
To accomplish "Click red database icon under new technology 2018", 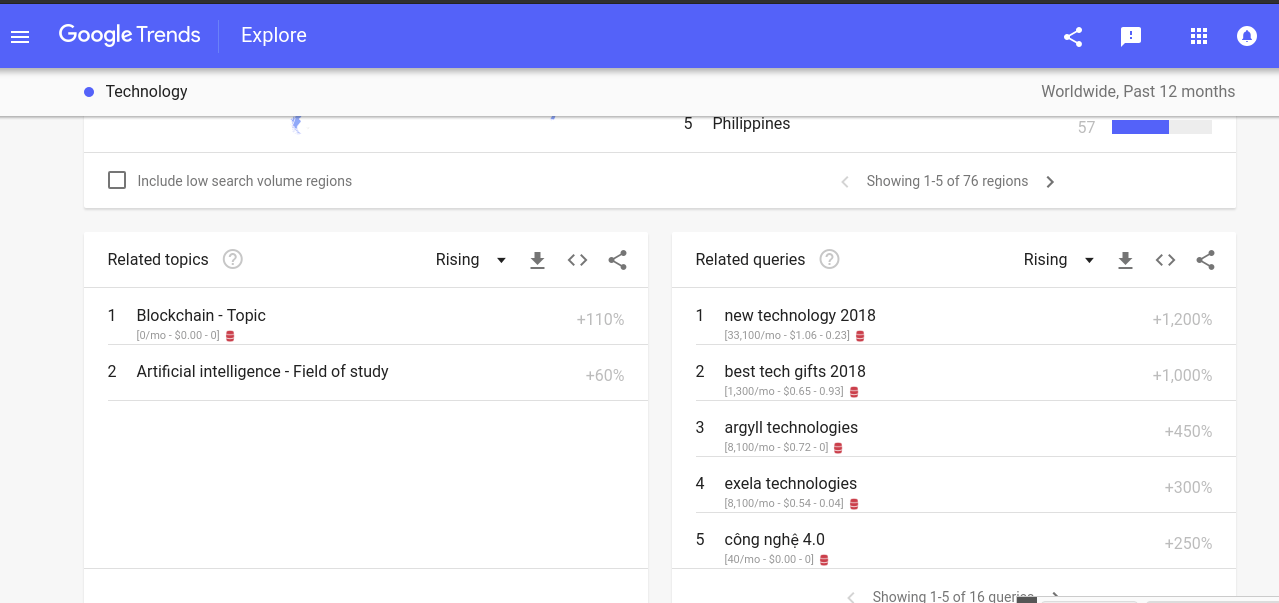I will point(860,336).
